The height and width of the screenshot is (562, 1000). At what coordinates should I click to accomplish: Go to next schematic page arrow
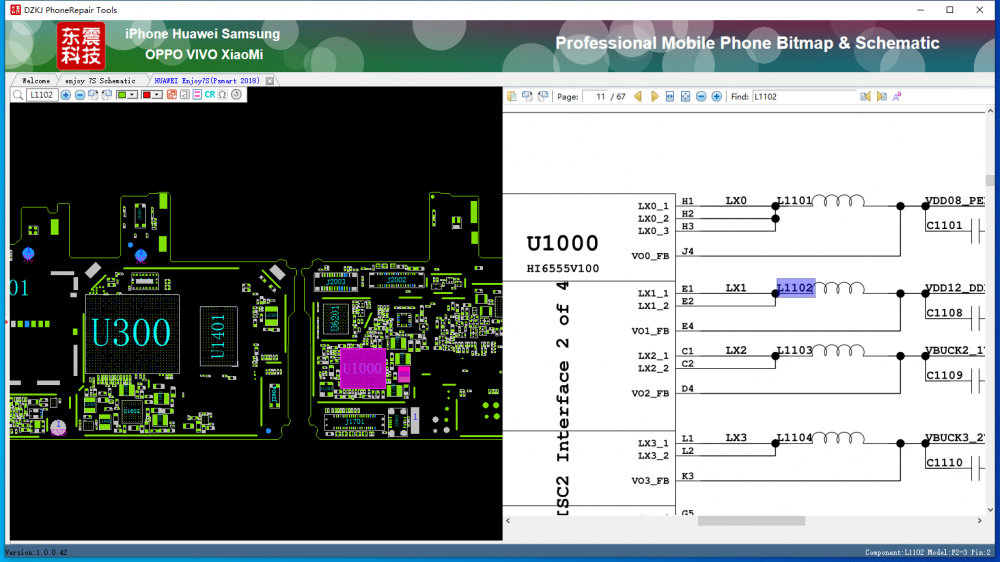coord(655,97)
